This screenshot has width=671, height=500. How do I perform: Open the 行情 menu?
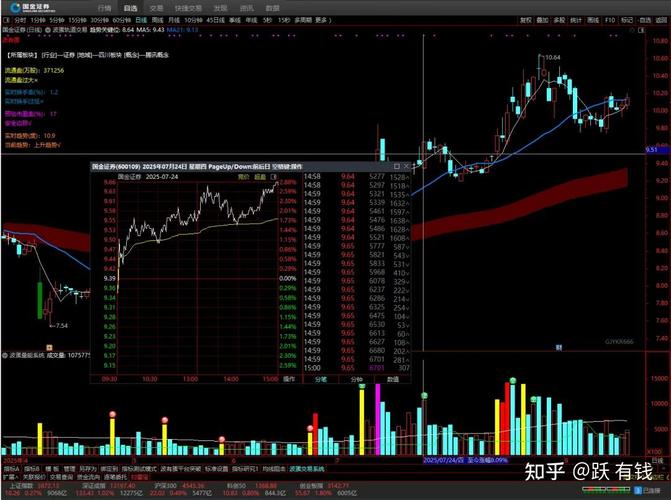(104, 7)
